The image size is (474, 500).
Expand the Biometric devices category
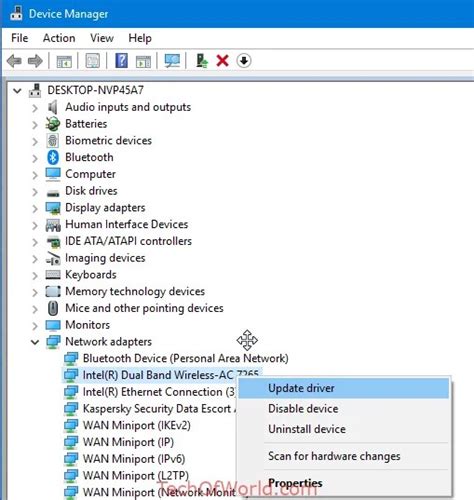(x=35, y=141)
